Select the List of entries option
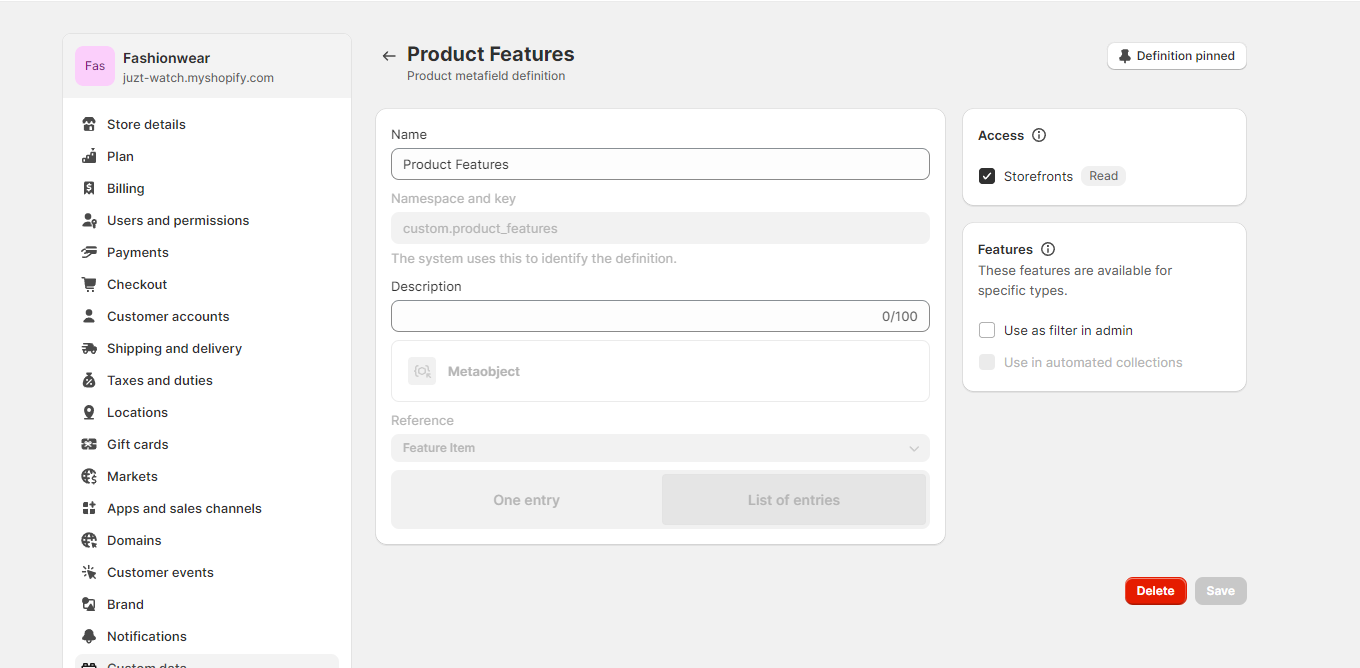The image size is (1360, 668). click(794, 500)
